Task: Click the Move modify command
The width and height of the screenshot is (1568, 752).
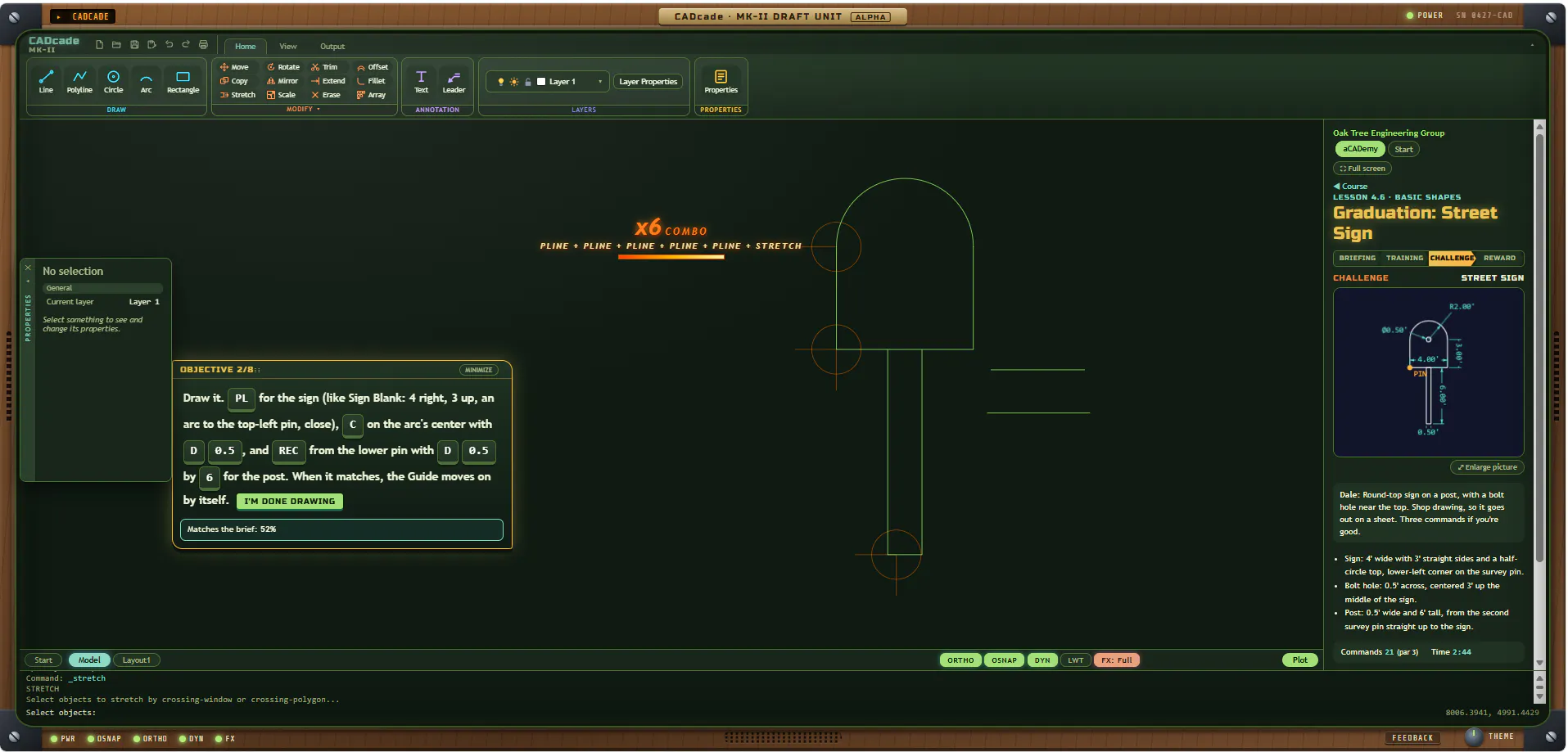Action: point(234,67)
